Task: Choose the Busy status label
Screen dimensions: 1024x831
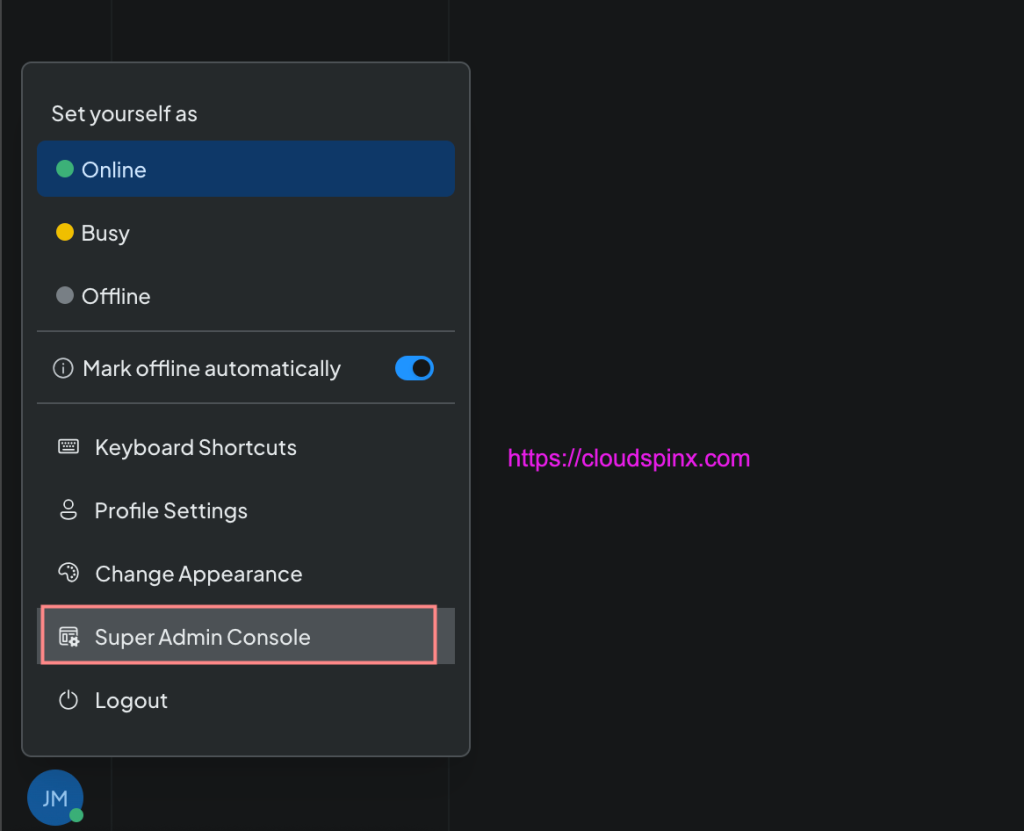Action: click(x=105, y=233)
